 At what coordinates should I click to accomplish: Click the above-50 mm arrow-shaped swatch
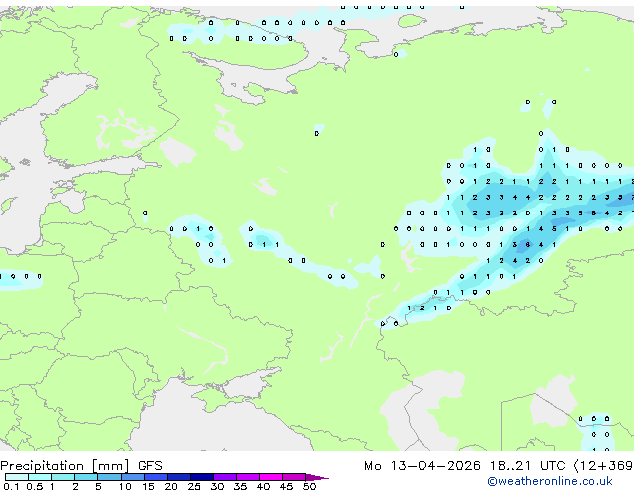317,477
